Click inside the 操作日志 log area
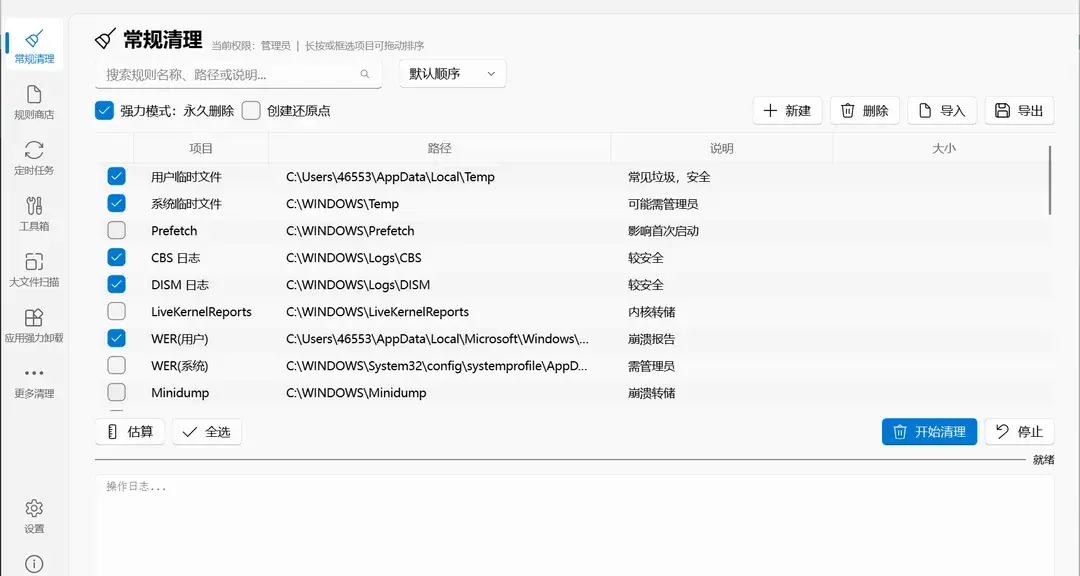1080x576 pixels. click(574, 525)
